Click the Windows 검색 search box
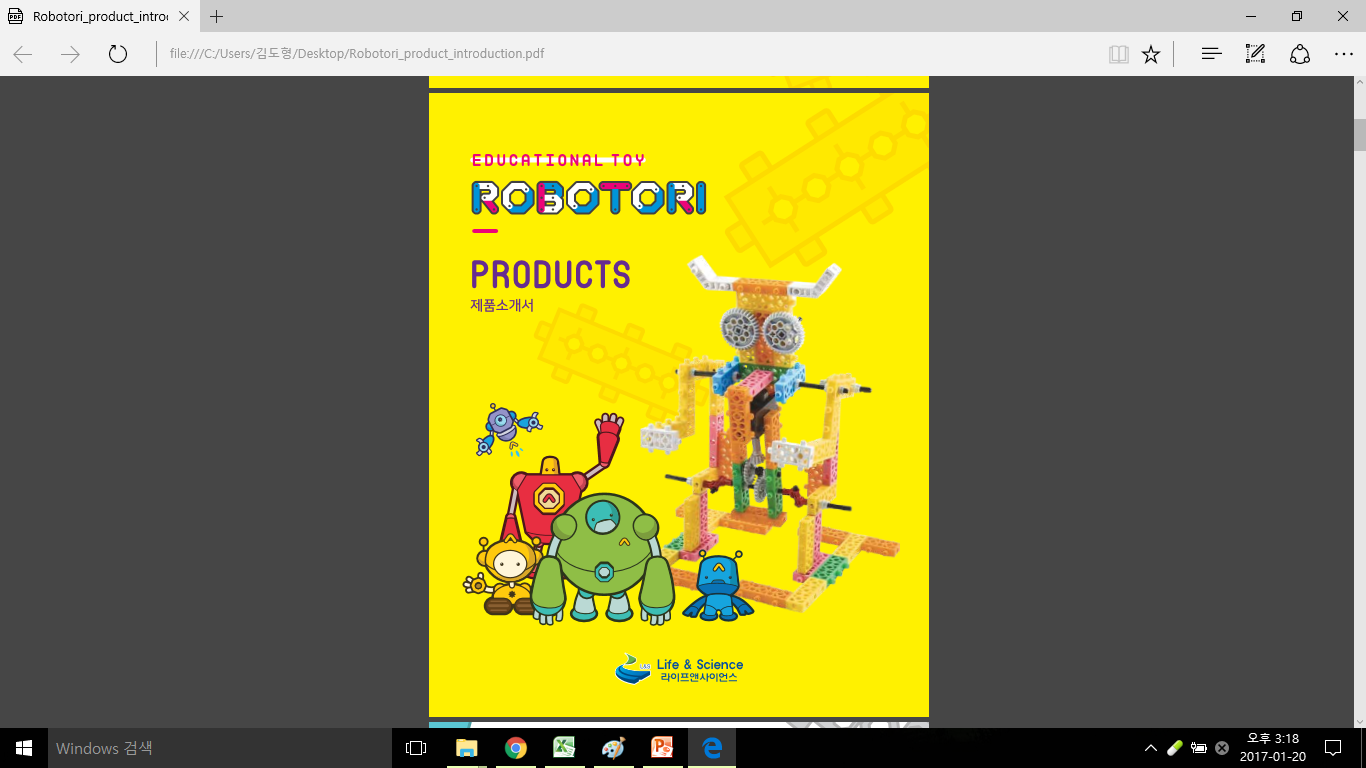This screenshot has width=1366, height=768. coord(220,748)
